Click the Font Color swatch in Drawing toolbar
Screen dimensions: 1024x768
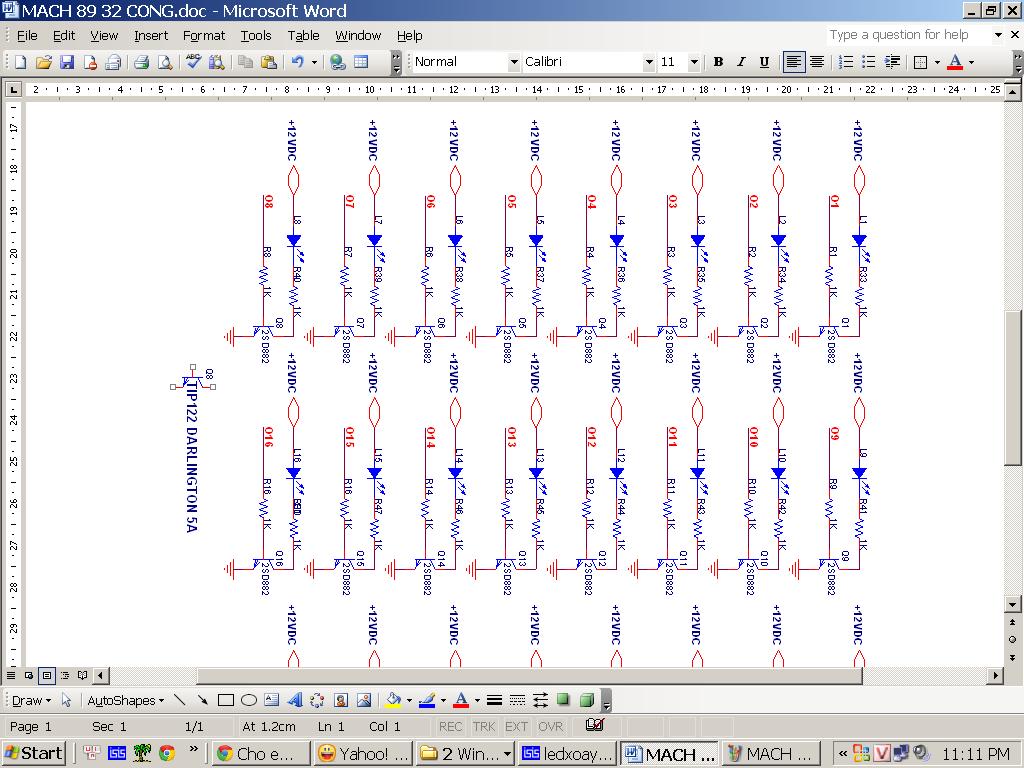461,700
